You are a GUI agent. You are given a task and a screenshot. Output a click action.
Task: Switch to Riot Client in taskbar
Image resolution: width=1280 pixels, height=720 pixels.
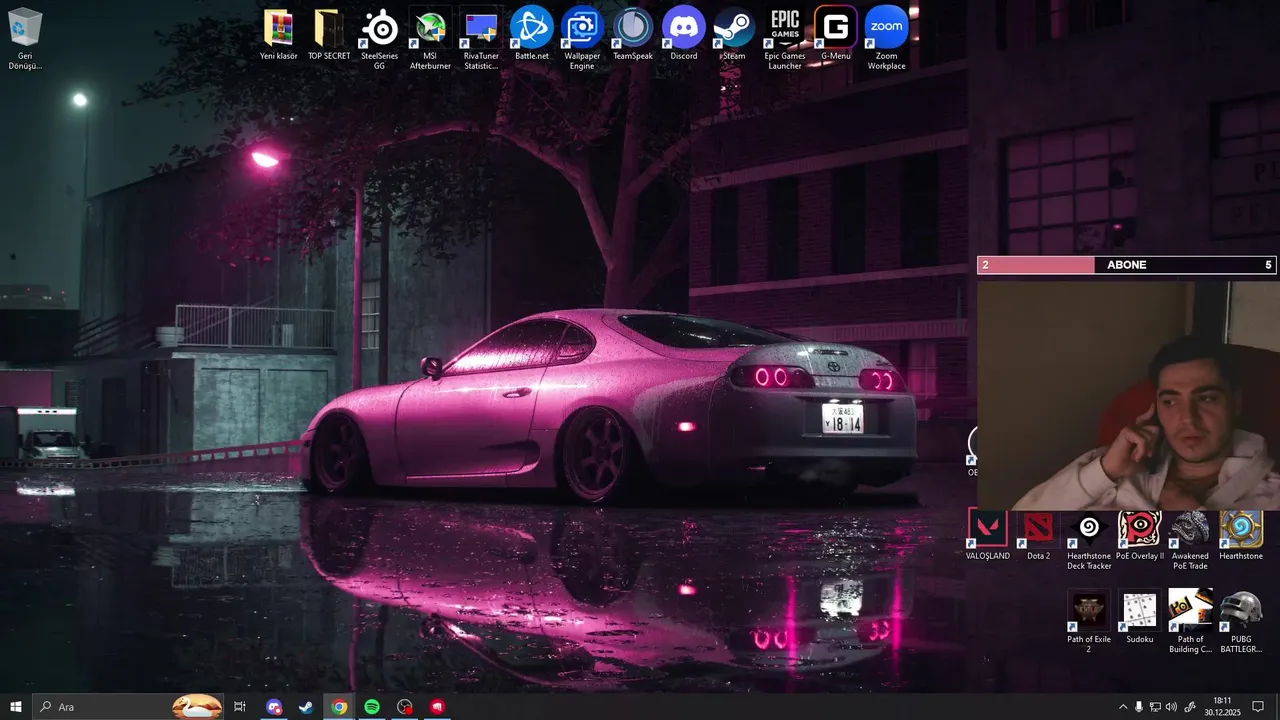click(x=437, y=707)
